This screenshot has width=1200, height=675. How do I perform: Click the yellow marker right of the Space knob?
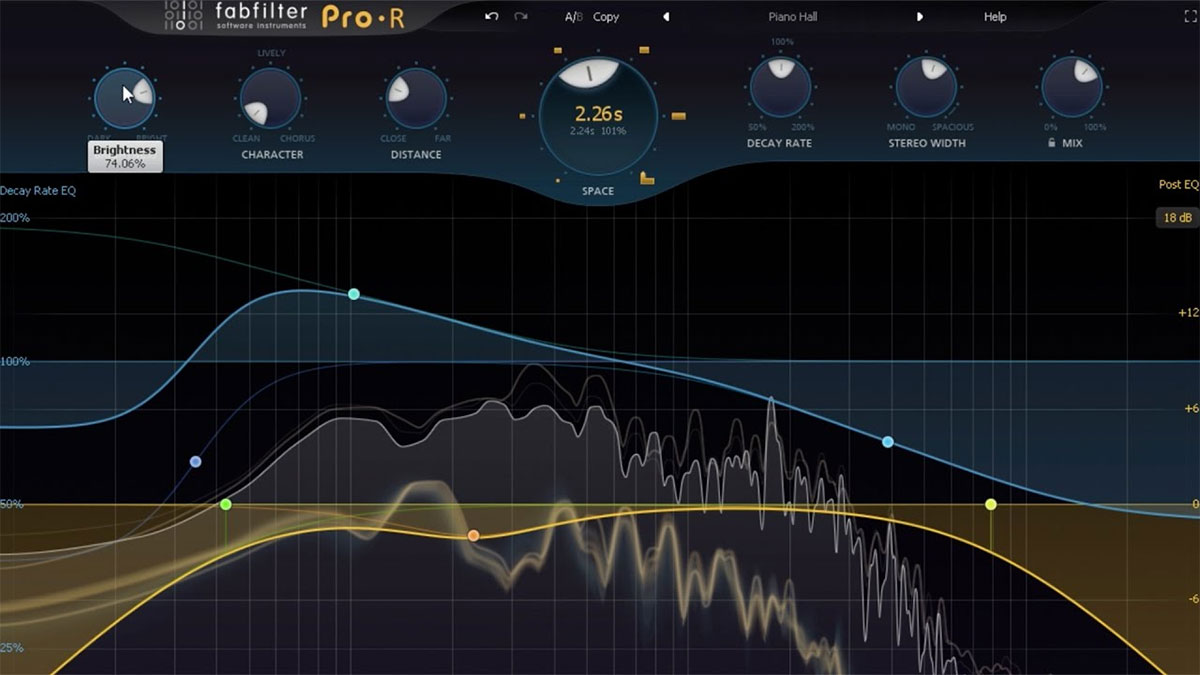tap(679, 117)
